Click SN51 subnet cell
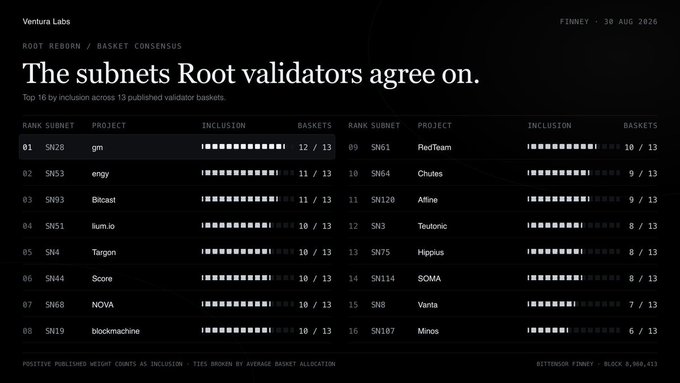This screenshot has width=680, height=383. (55, 226)
